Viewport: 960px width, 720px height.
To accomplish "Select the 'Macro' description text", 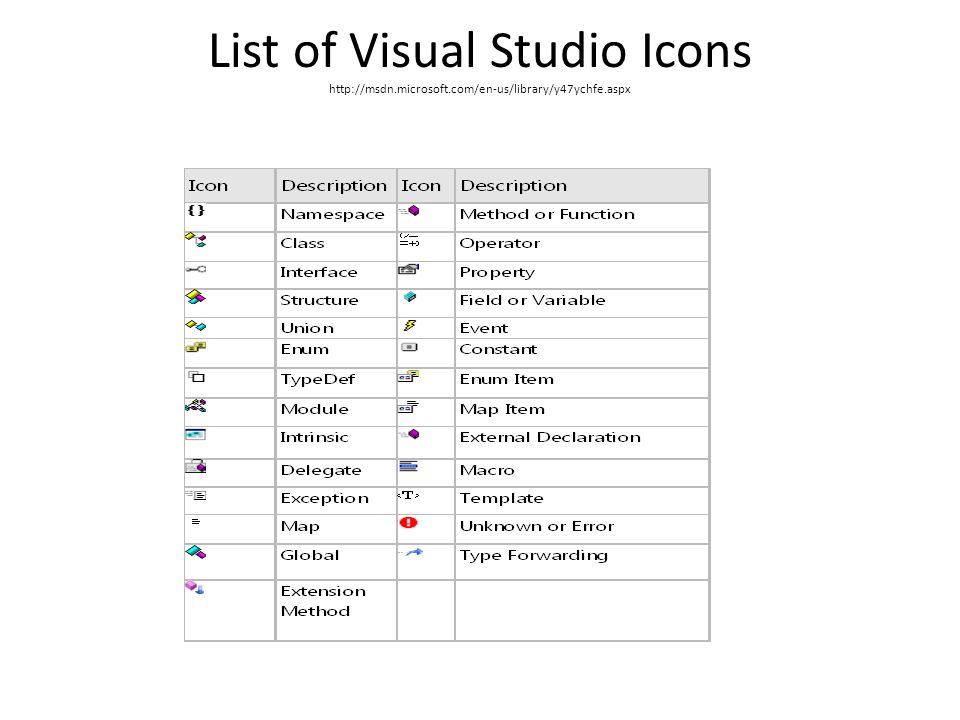I will (487, 470).
